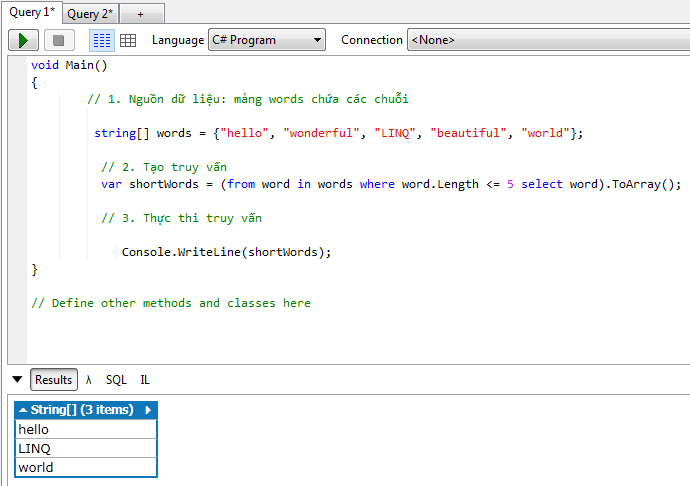Image resolution: width=690 pixels, height=486 pixels.
Task: Open the Connection dropdown showing <None>
Action: click(547, 40)
